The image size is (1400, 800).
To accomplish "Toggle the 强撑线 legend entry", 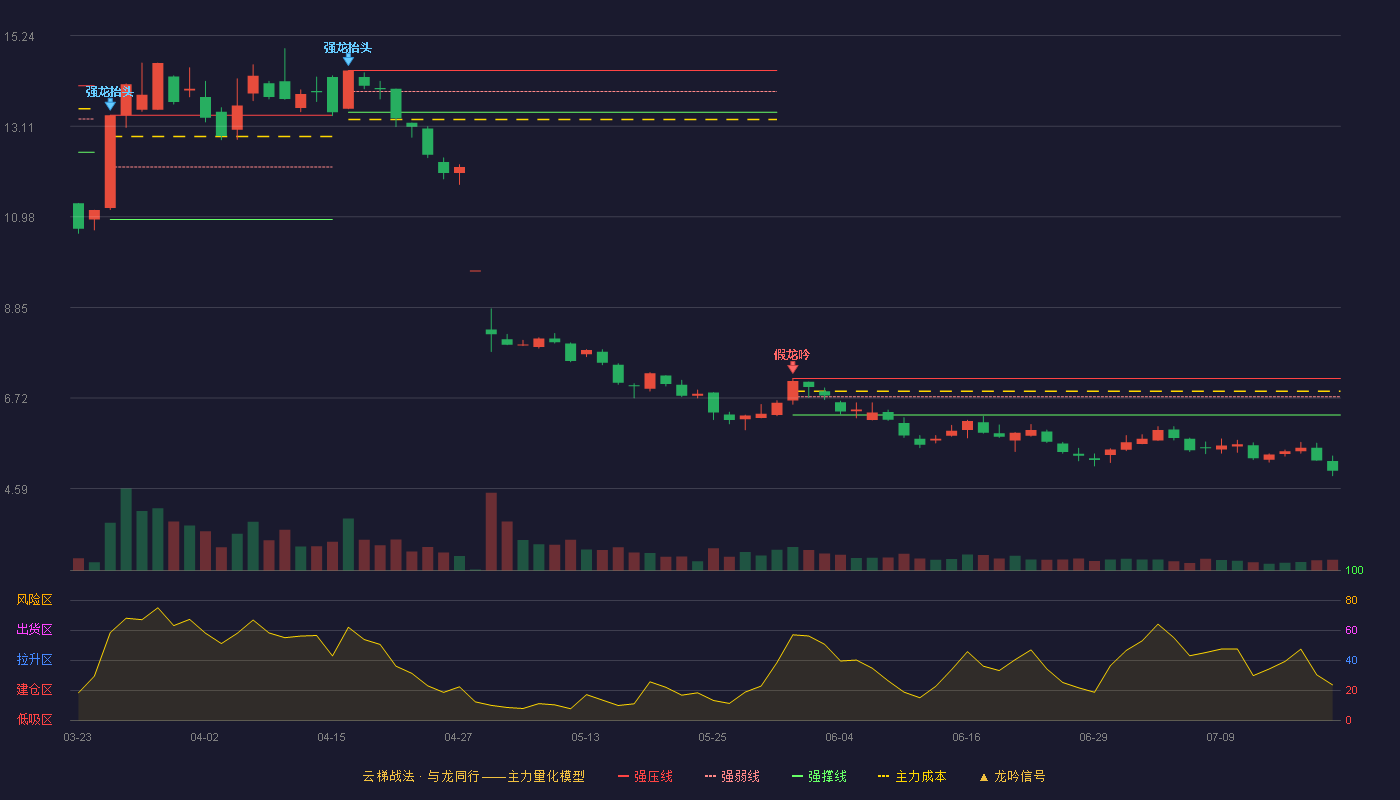I will pyautogui.click(x=819, y=776).
